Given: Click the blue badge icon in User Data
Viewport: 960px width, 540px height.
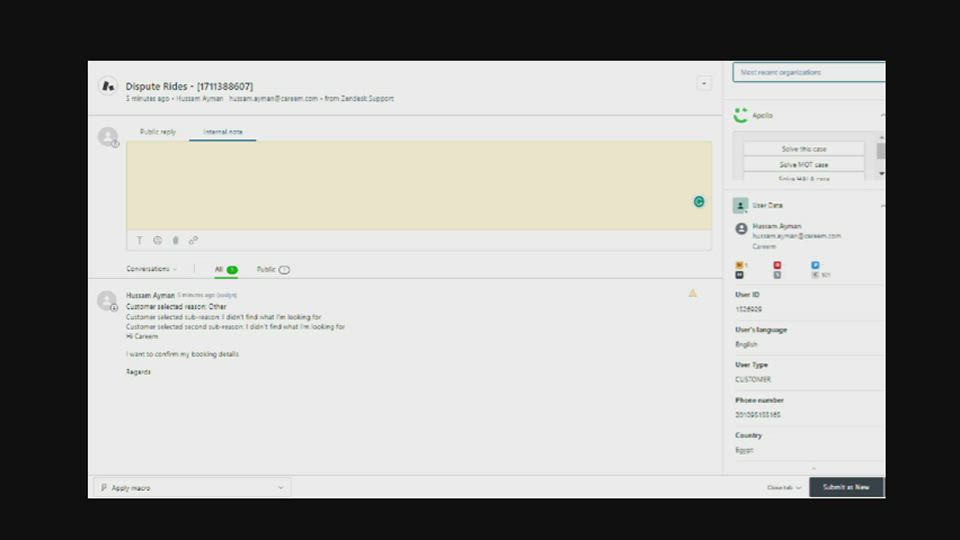Looking at the screenshot, I should tap(815, 265).
